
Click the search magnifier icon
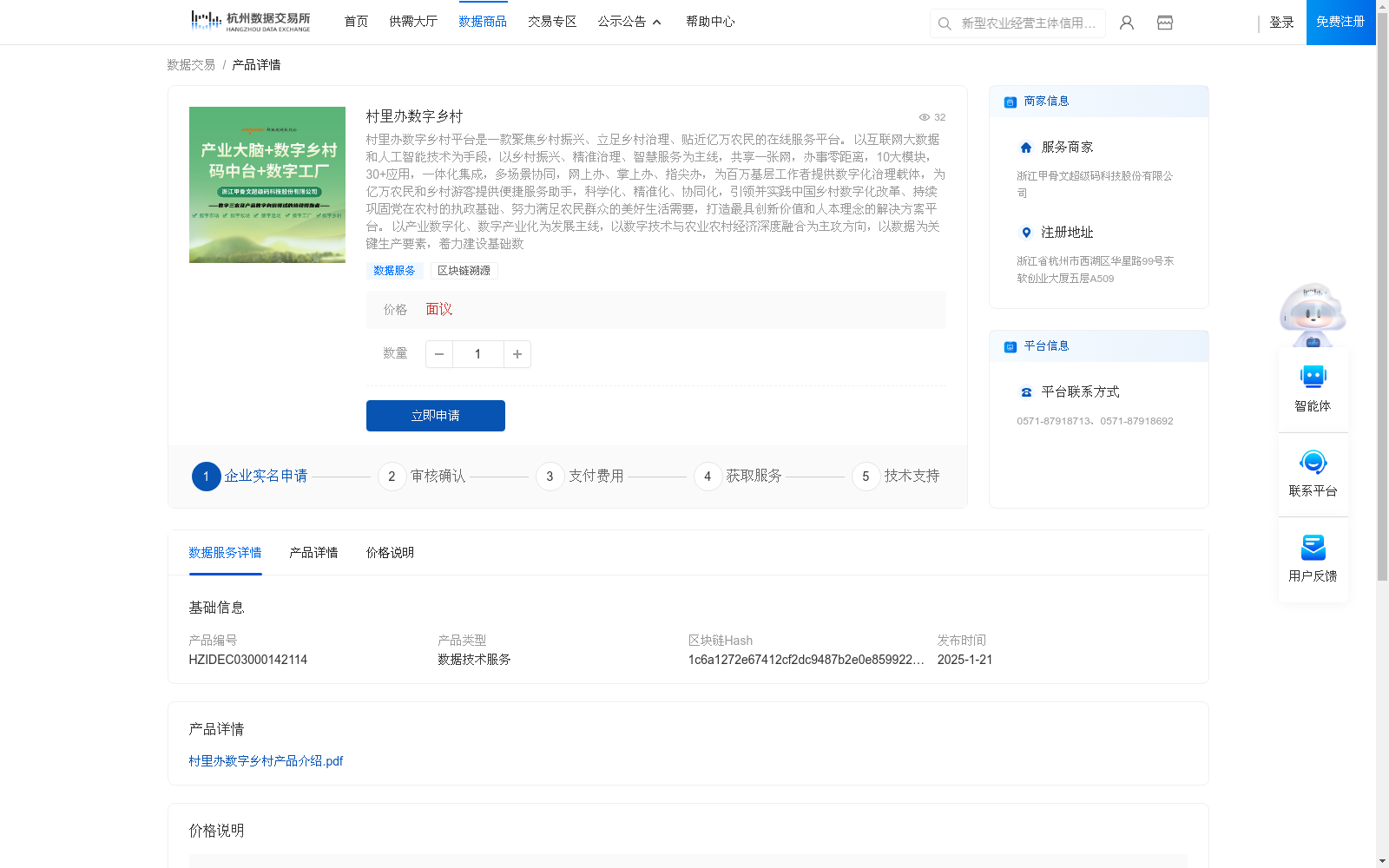[x=945, y=23]
